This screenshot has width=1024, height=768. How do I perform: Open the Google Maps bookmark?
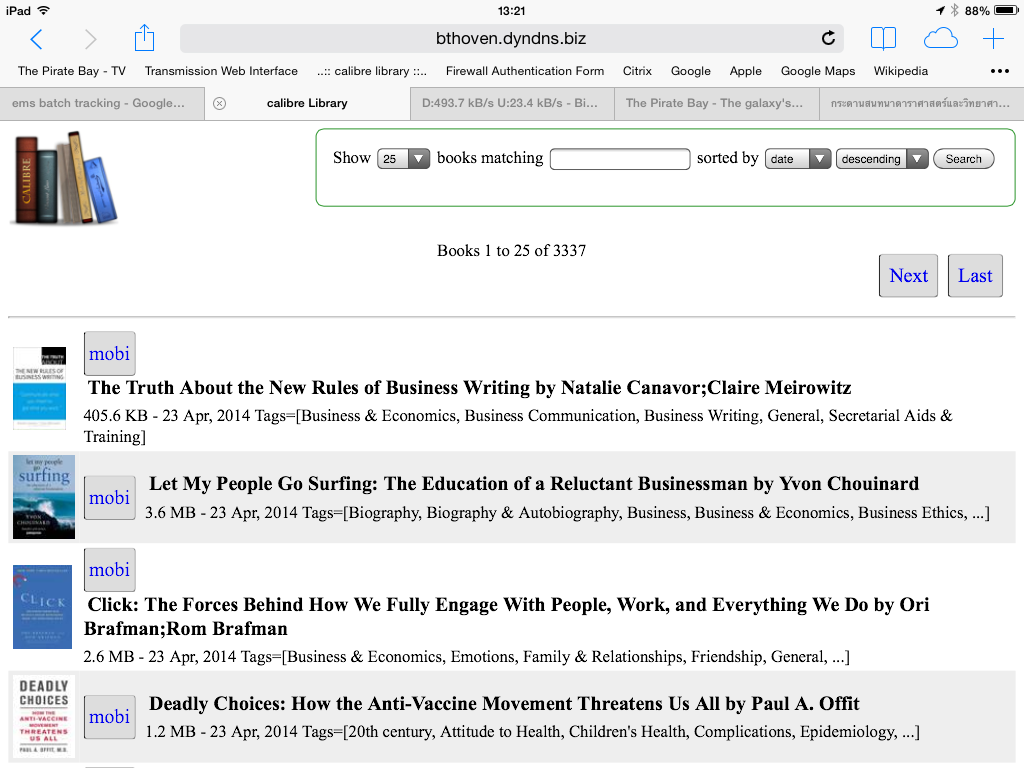pyautogui.click(x=818, y=71)
